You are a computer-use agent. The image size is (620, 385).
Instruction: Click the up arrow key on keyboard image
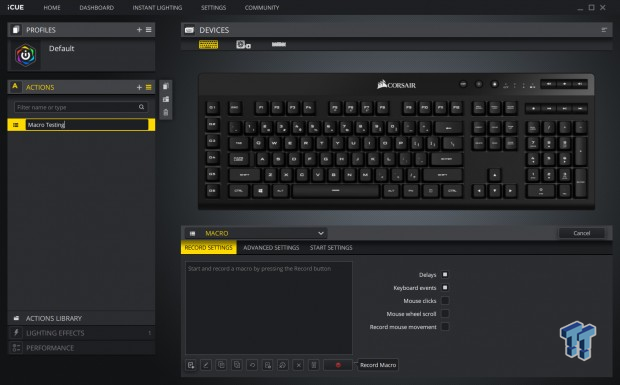pyautogui.click(x=494, y=175)
